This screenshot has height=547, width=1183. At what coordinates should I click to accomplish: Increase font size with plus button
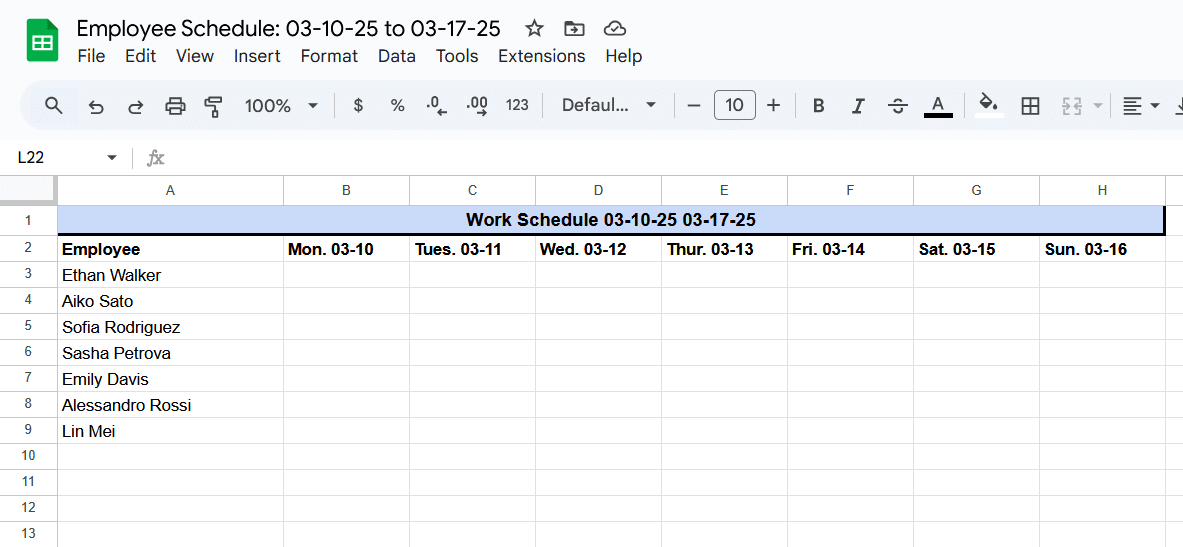[773, 106]
